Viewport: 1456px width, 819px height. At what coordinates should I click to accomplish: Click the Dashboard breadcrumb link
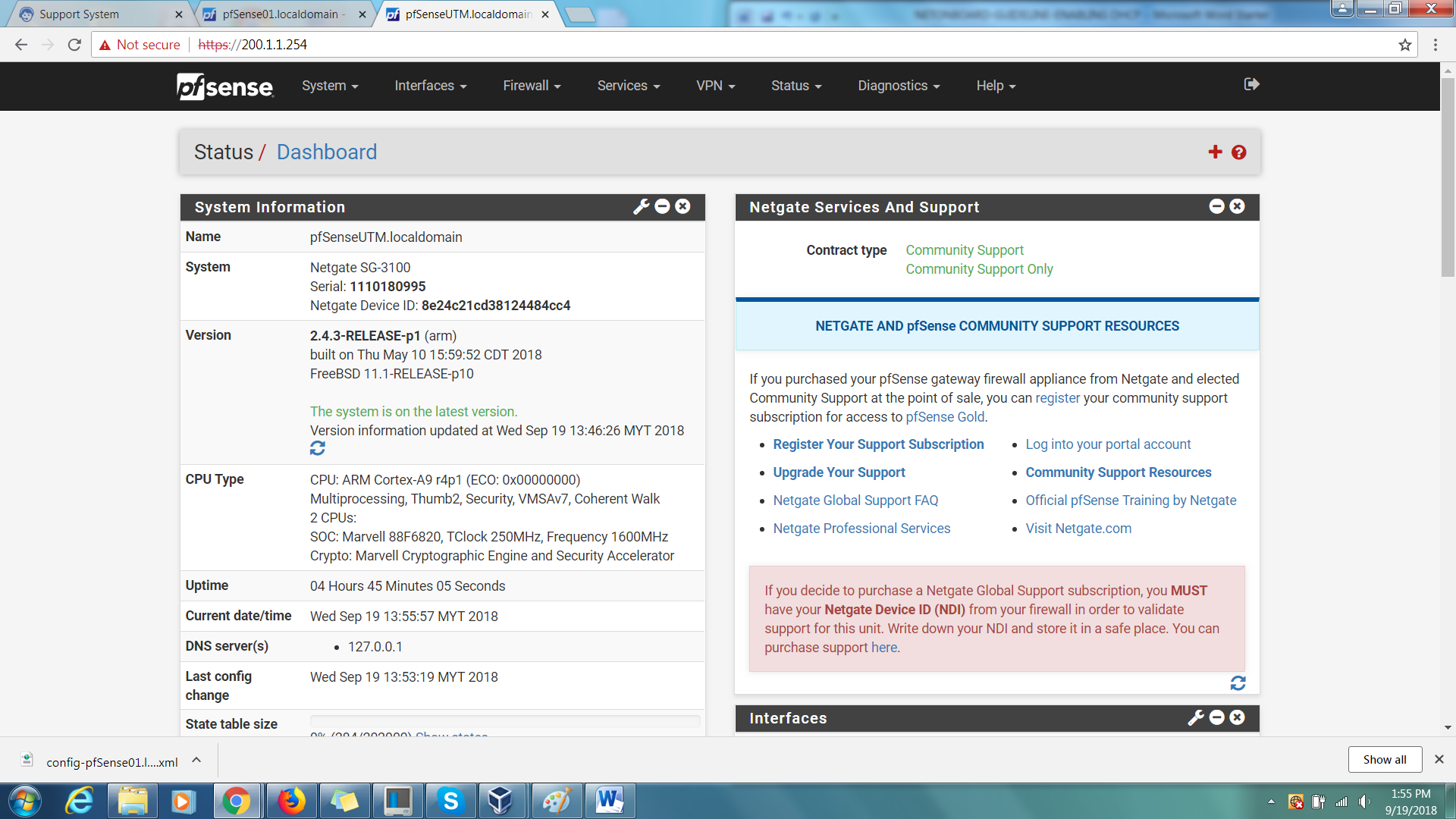[326, 152]
